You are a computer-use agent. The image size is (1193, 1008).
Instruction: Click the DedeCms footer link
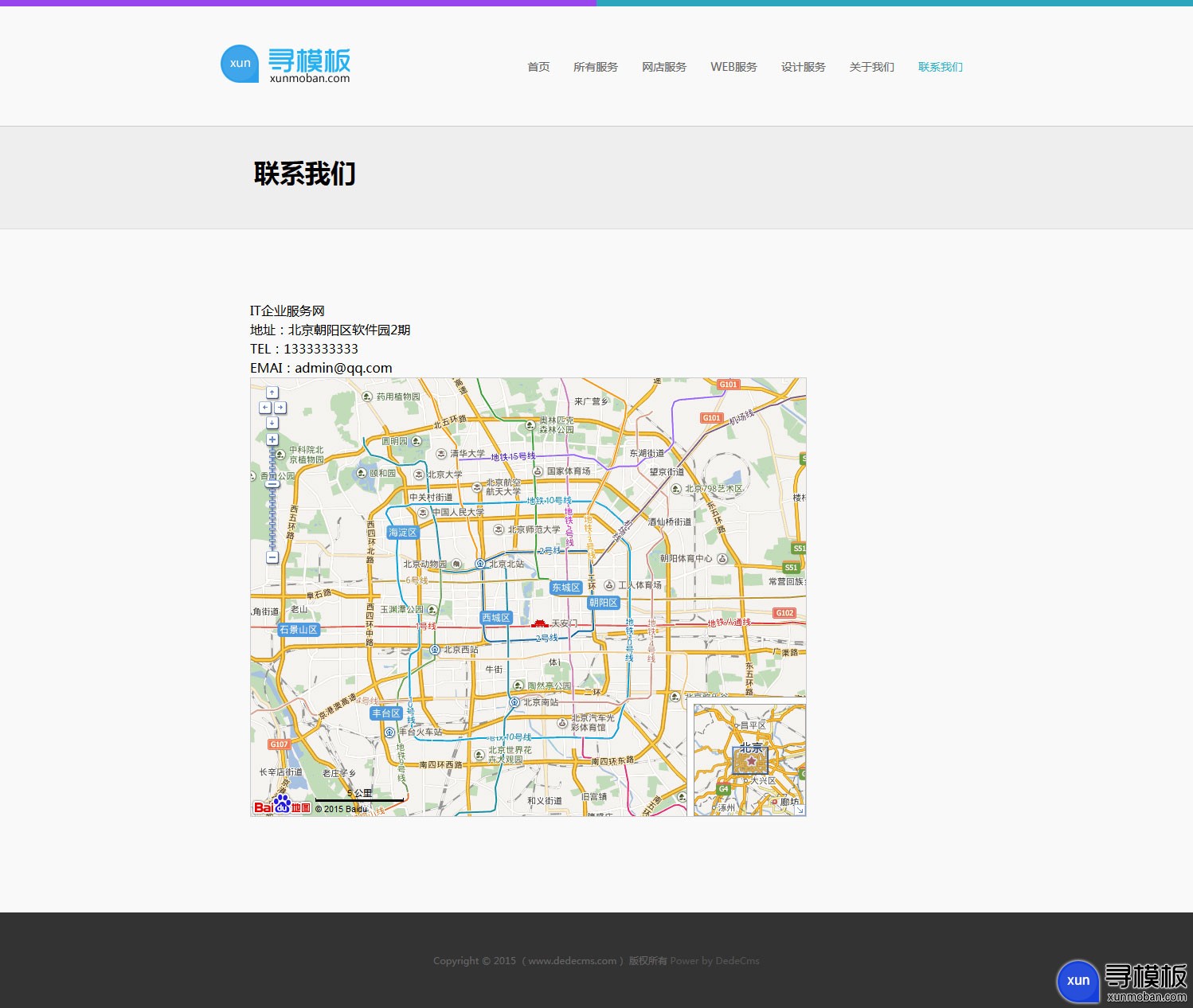click(737, 961)
